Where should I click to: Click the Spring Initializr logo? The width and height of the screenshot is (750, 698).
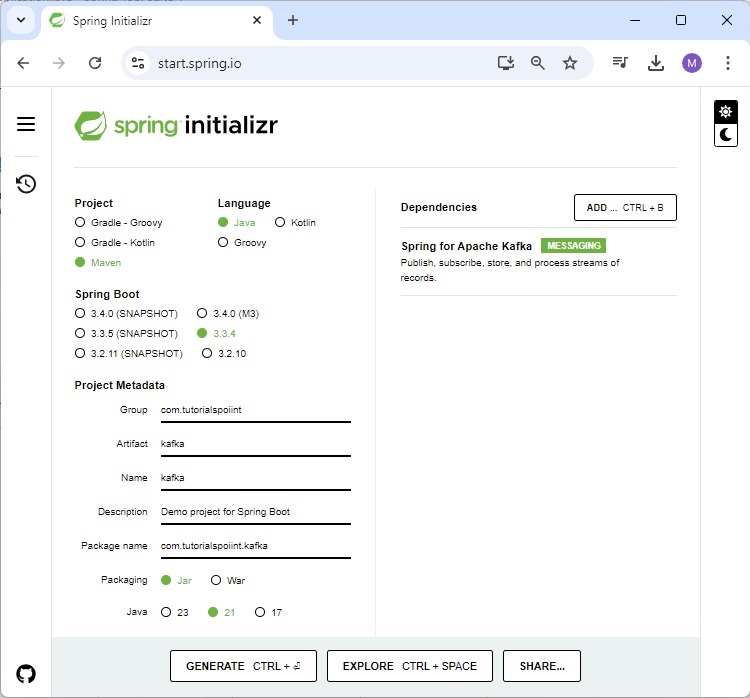tap(176, 125)
